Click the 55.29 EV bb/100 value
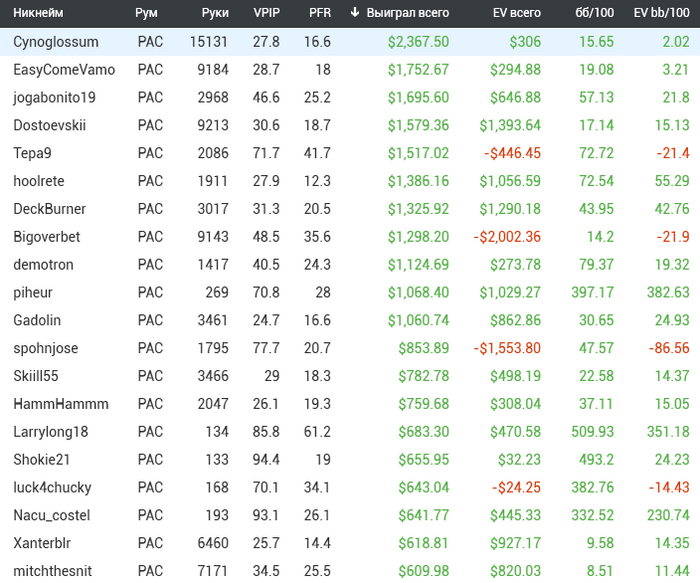700x583 pixels. (672, 181)
